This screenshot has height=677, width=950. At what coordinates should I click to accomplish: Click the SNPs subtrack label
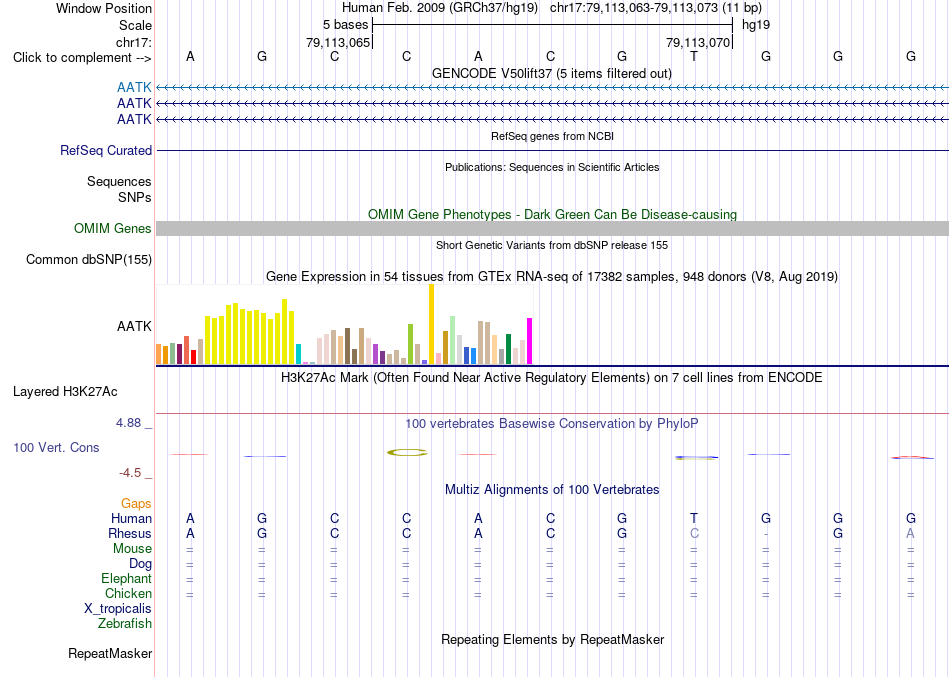click(x=135, y=197)
